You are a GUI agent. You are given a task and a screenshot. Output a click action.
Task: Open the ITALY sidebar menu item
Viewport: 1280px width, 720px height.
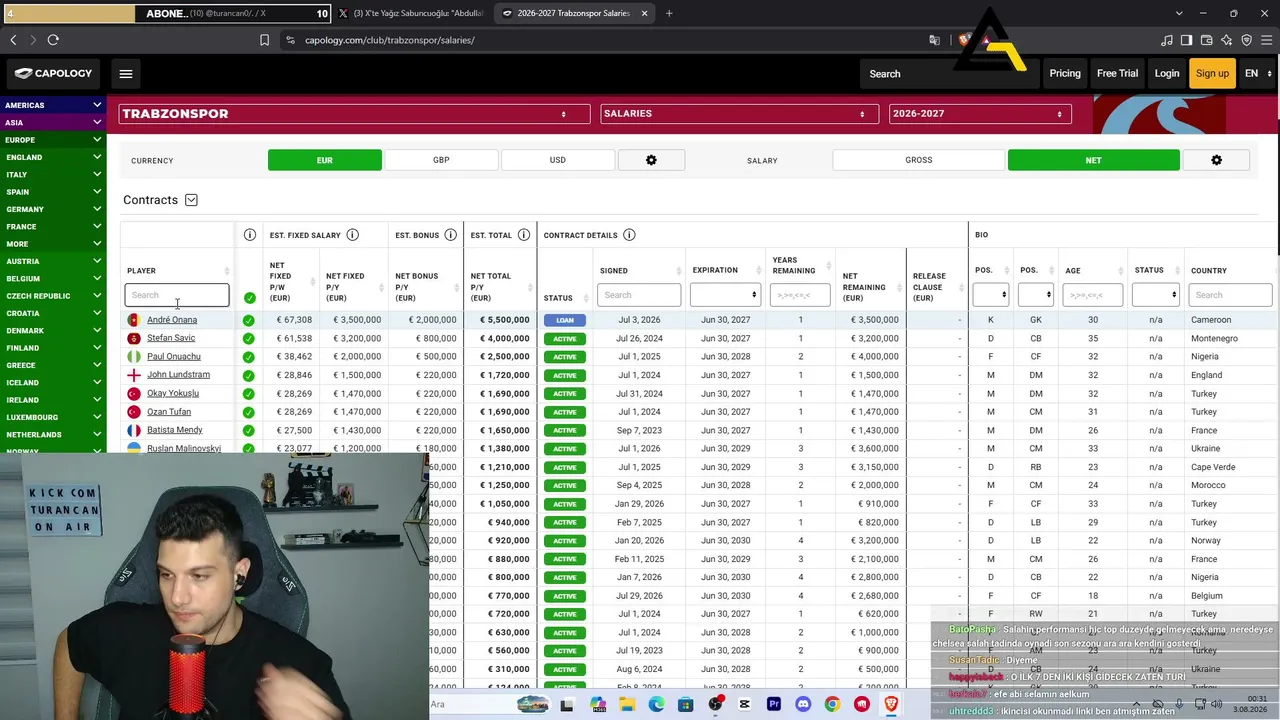pos(53,174)
